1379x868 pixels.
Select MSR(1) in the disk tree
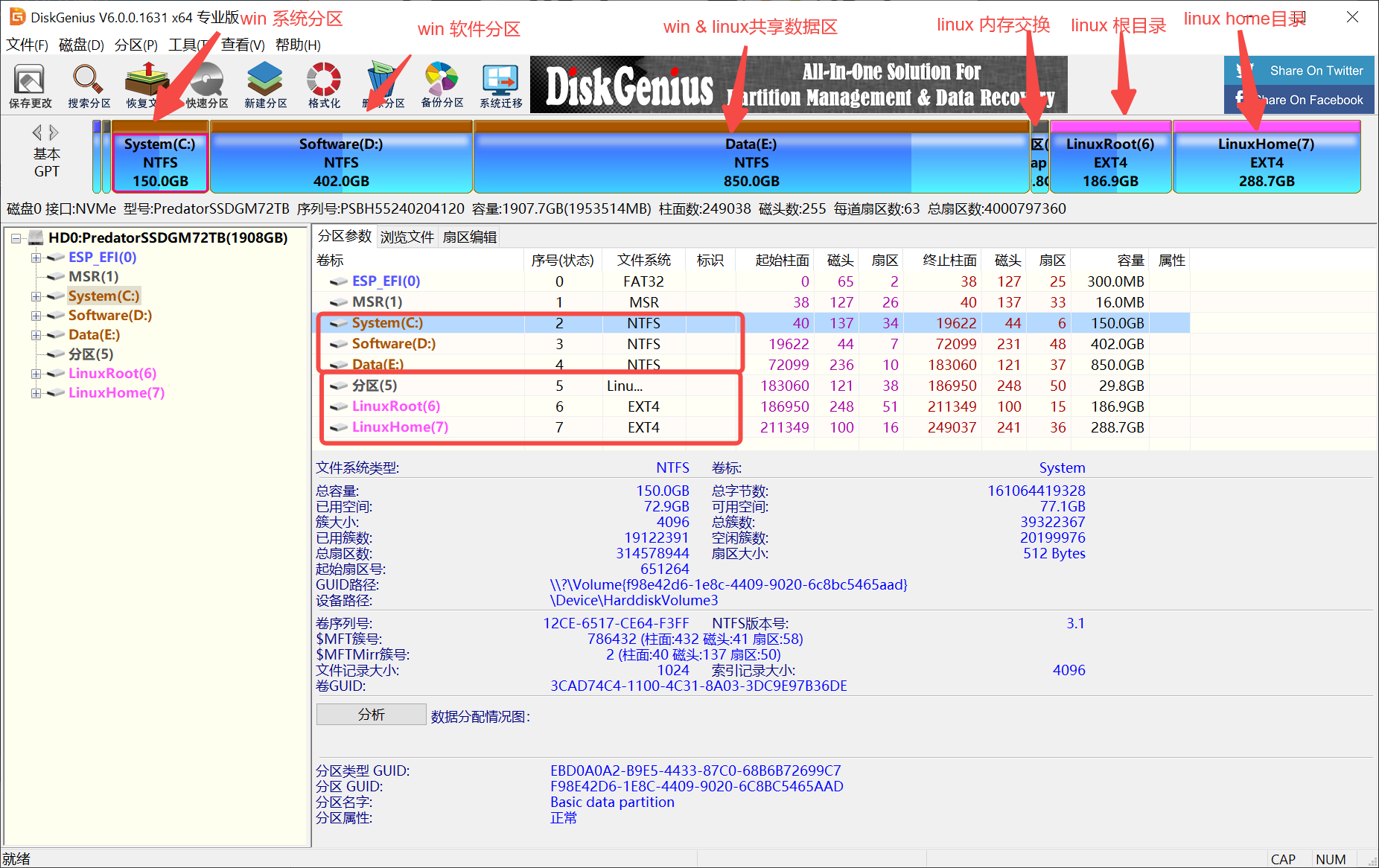[93, 276]
